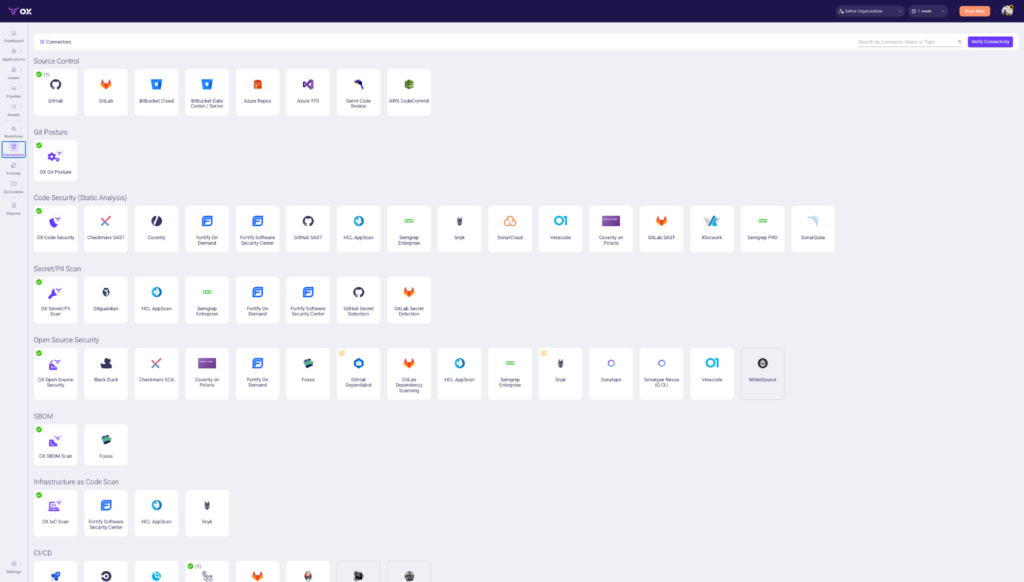
Task: Click the search magnifier icon
Action: coord(959,42)
